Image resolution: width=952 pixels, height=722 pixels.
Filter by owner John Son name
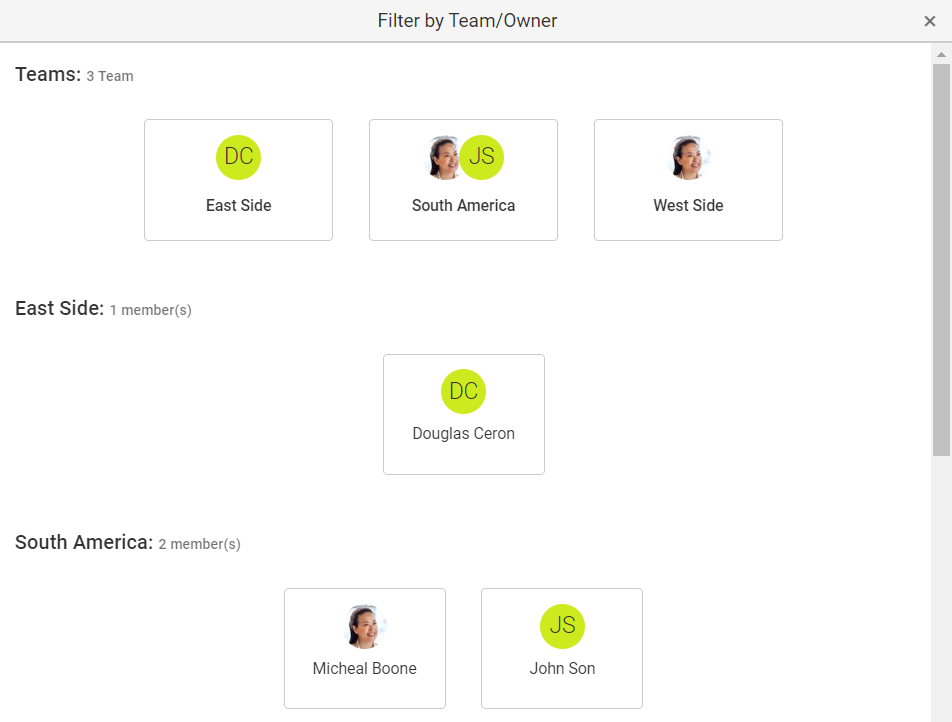(562, 668)
